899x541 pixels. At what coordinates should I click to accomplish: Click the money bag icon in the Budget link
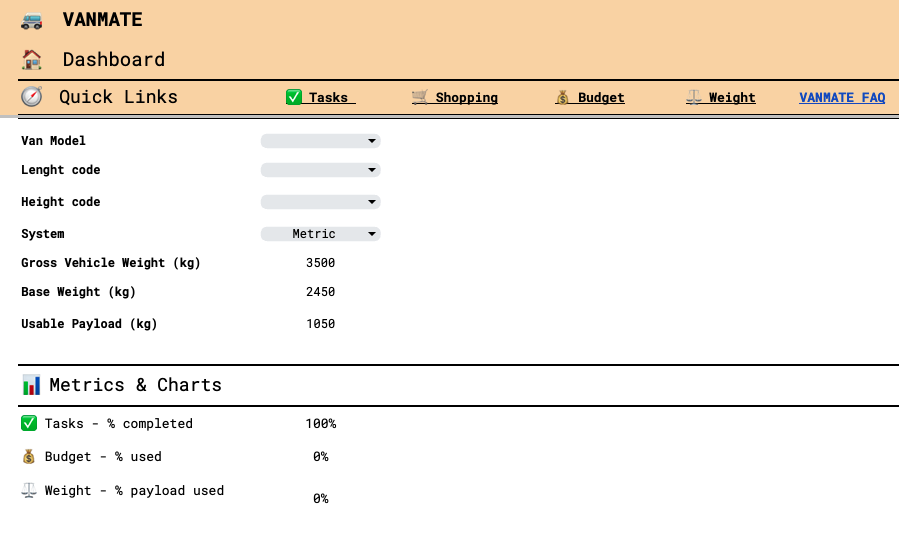coord(562,97)
